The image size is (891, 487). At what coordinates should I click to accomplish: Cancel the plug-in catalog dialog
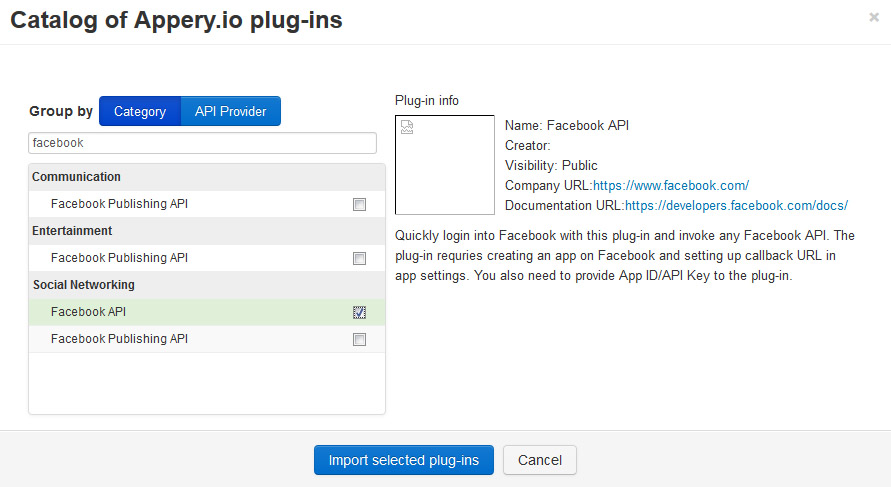540,460
